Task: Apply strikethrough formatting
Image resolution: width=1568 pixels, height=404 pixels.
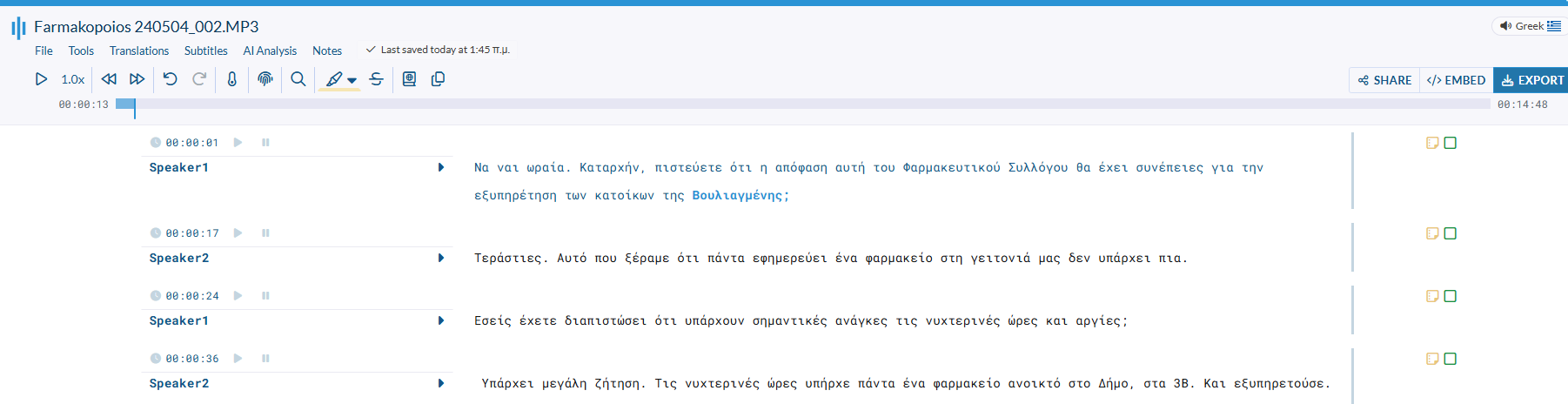Action: (x=377, y=79)
